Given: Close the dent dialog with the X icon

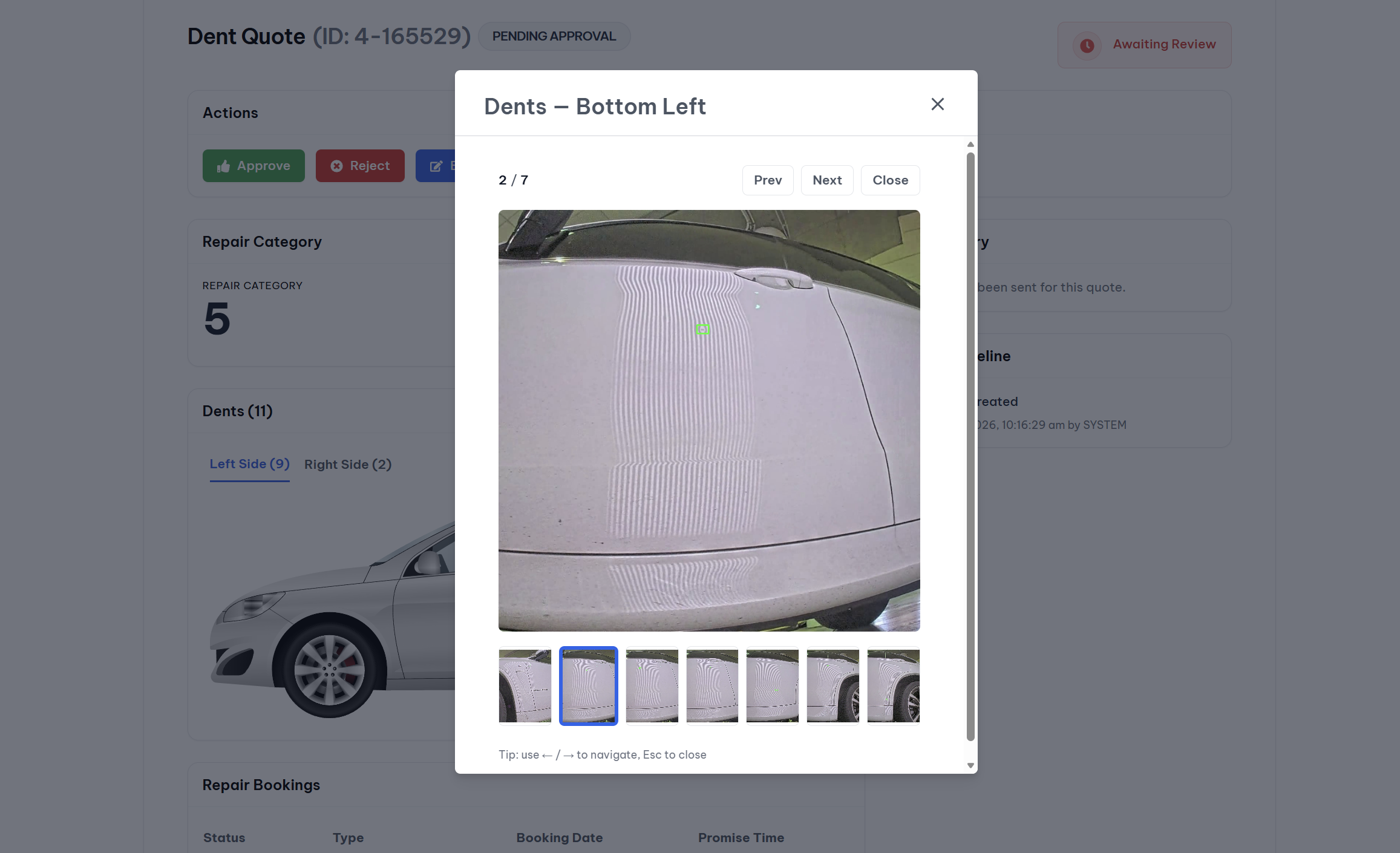Looking at the screenshot, I should (x=937, y=104).
